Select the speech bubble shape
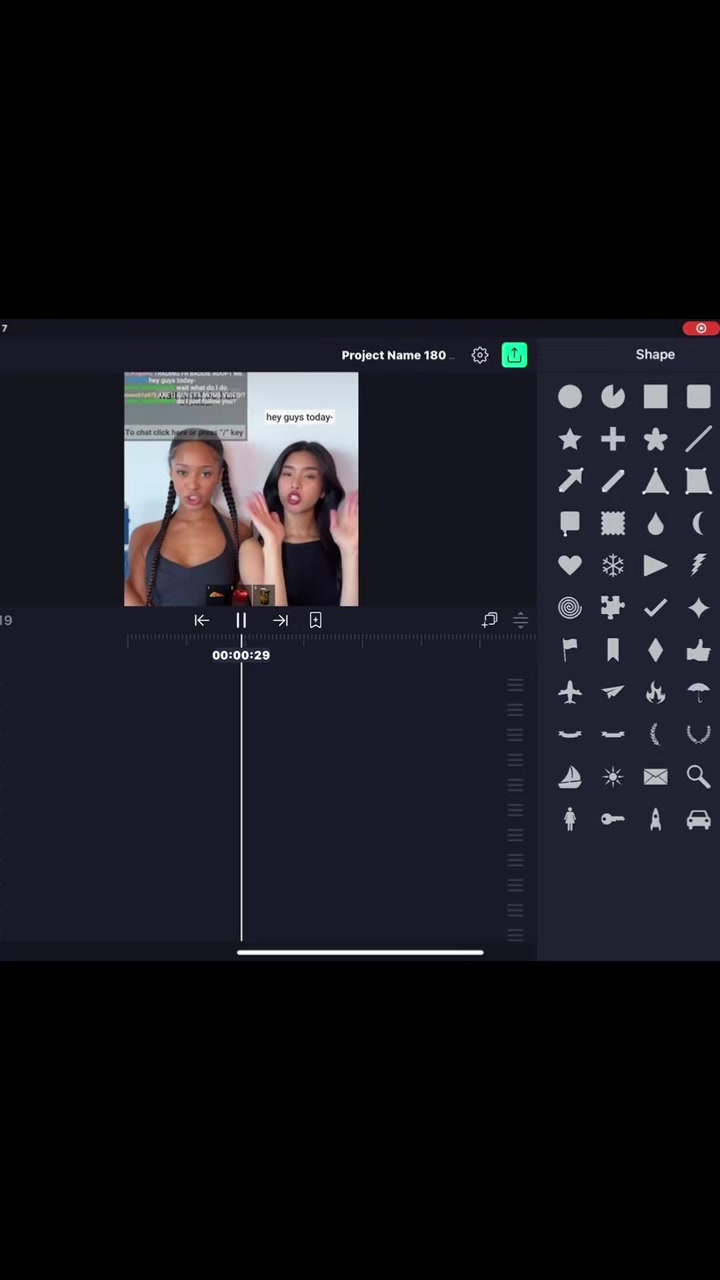Screen dimensions: 720x1280 coord(570,523)
